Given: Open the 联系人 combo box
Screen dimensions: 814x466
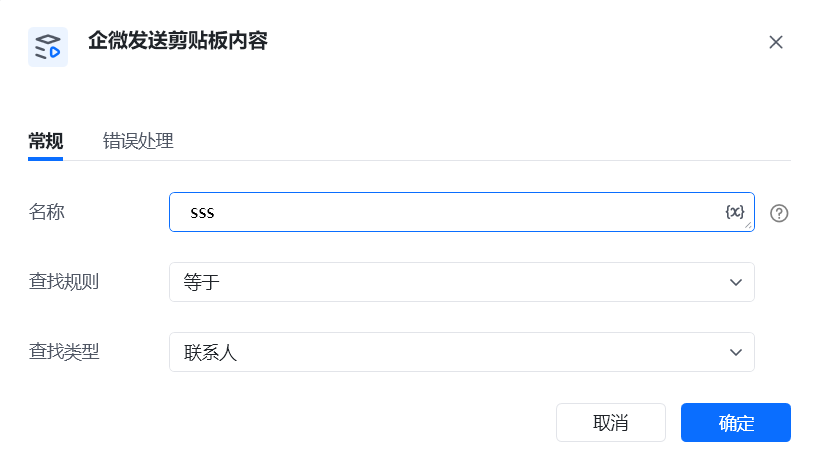Looking at the screenshot, I should (462, 352).
